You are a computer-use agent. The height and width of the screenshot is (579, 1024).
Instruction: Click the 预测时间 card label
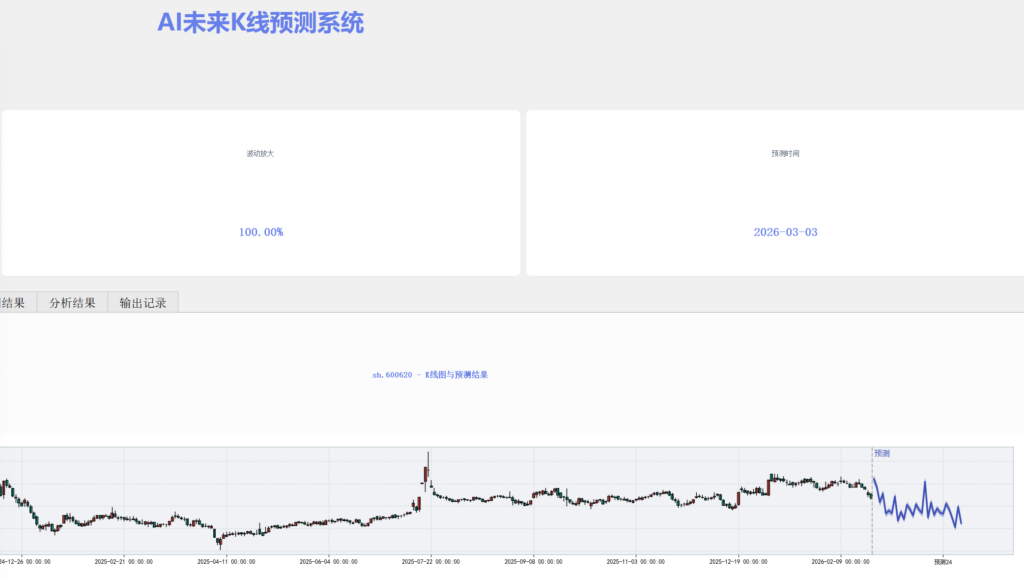[785, 154]
